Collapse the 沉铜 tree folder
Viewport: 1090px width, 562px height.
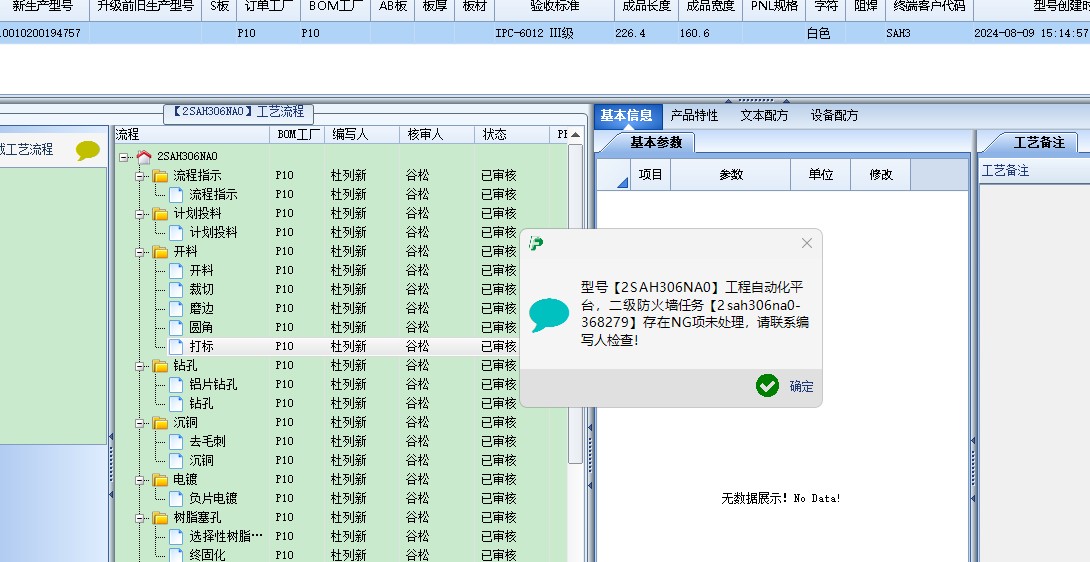point(140,423)
